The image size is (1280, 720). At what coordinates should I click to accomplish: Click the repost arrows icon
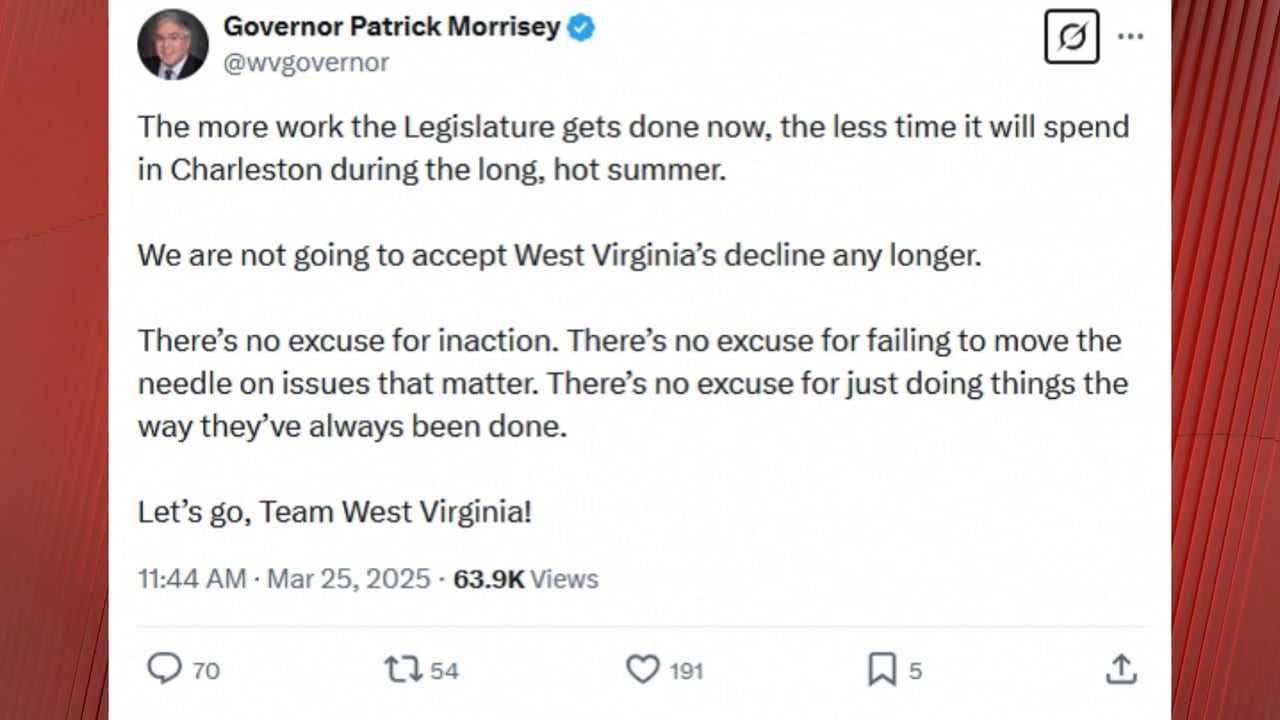[x=403, y=668]
